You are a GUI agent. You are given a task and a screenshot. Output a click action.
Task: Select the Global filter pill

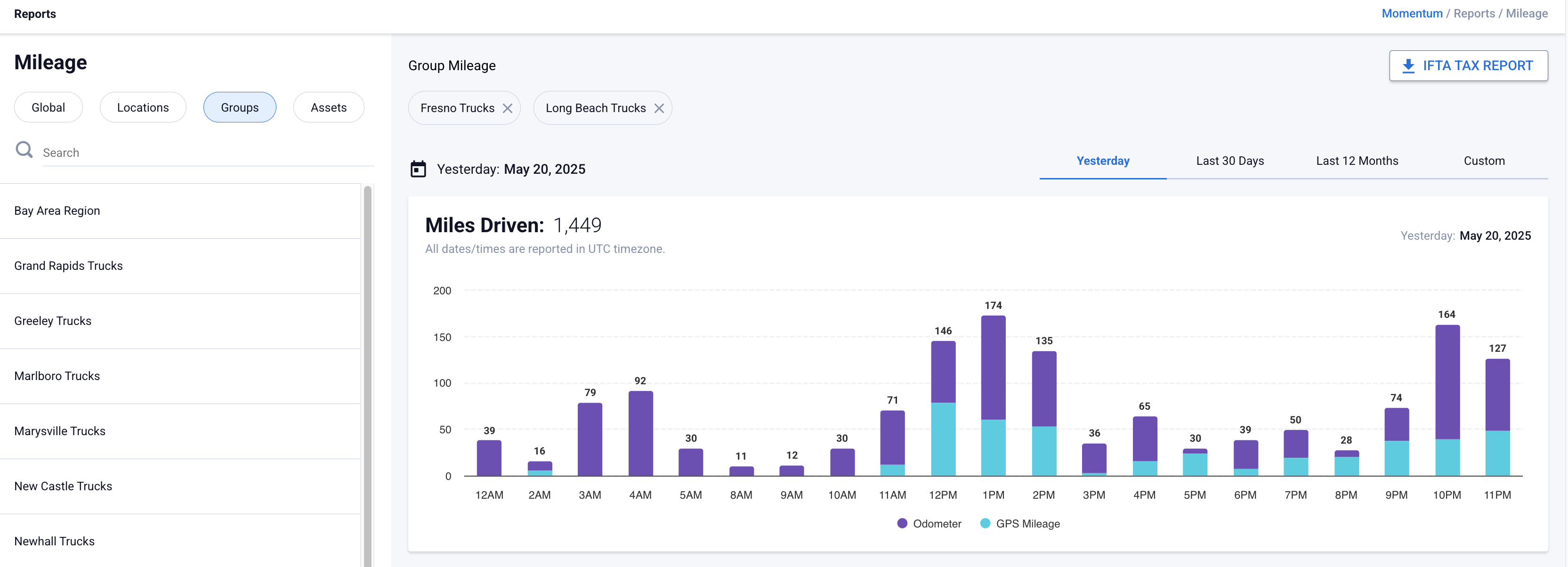48,107
